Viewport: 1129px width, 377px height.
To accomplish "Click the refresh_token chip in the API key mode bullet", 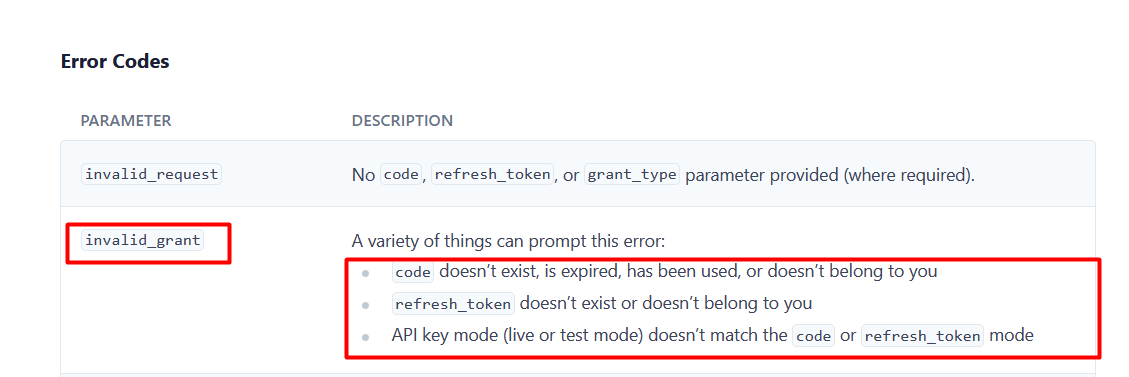I will 922,335.
